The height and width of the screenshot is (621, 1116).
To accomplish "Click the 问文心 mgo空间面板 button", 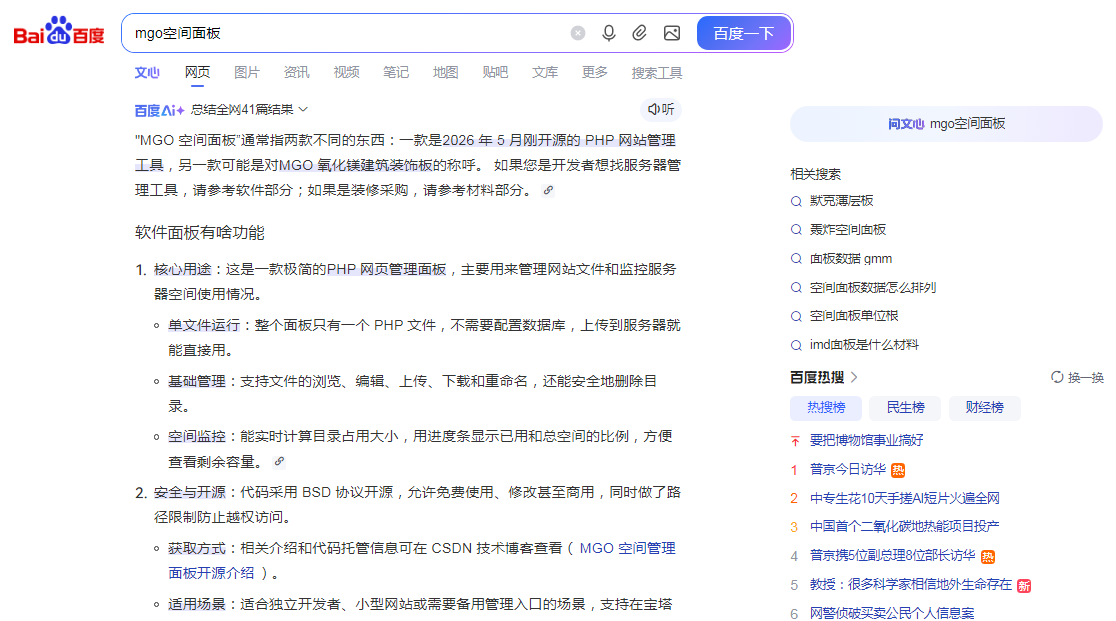I will [x=947, y=124].
